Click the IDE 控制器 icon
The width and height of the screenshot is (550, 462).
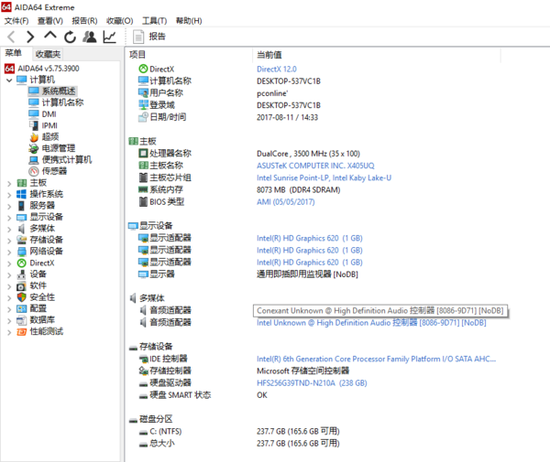(x=143, y=359)
